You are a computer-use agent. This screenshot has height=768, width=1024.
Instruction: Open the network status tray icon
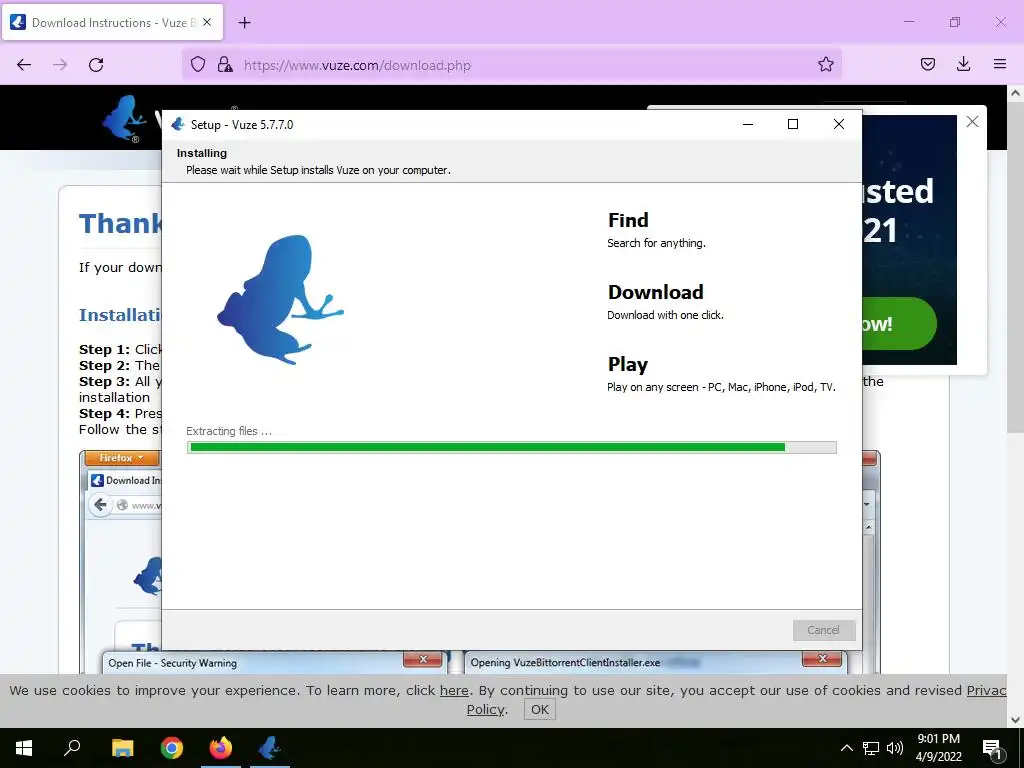pyautogui.click(x=871, y=748)
